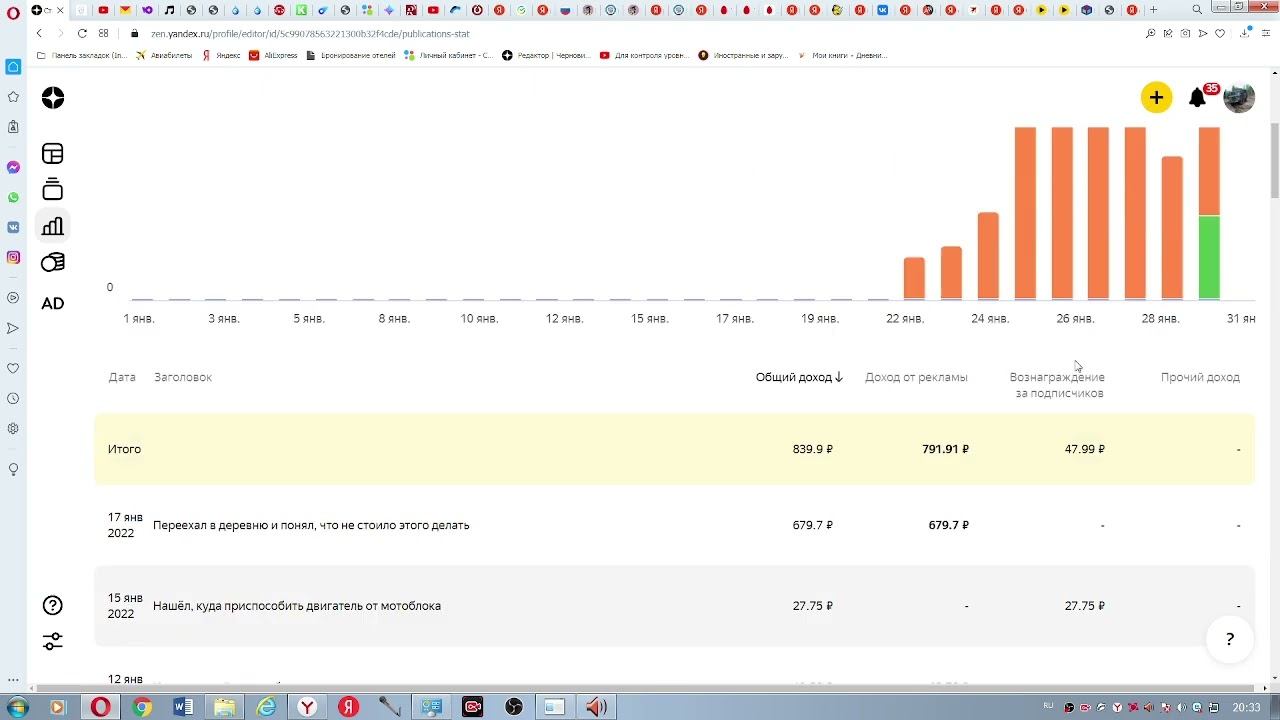Open the Панель закладок bookmark folder
Screen dimensions: 1280x720
pyautogui.click(x=82, y=55)
